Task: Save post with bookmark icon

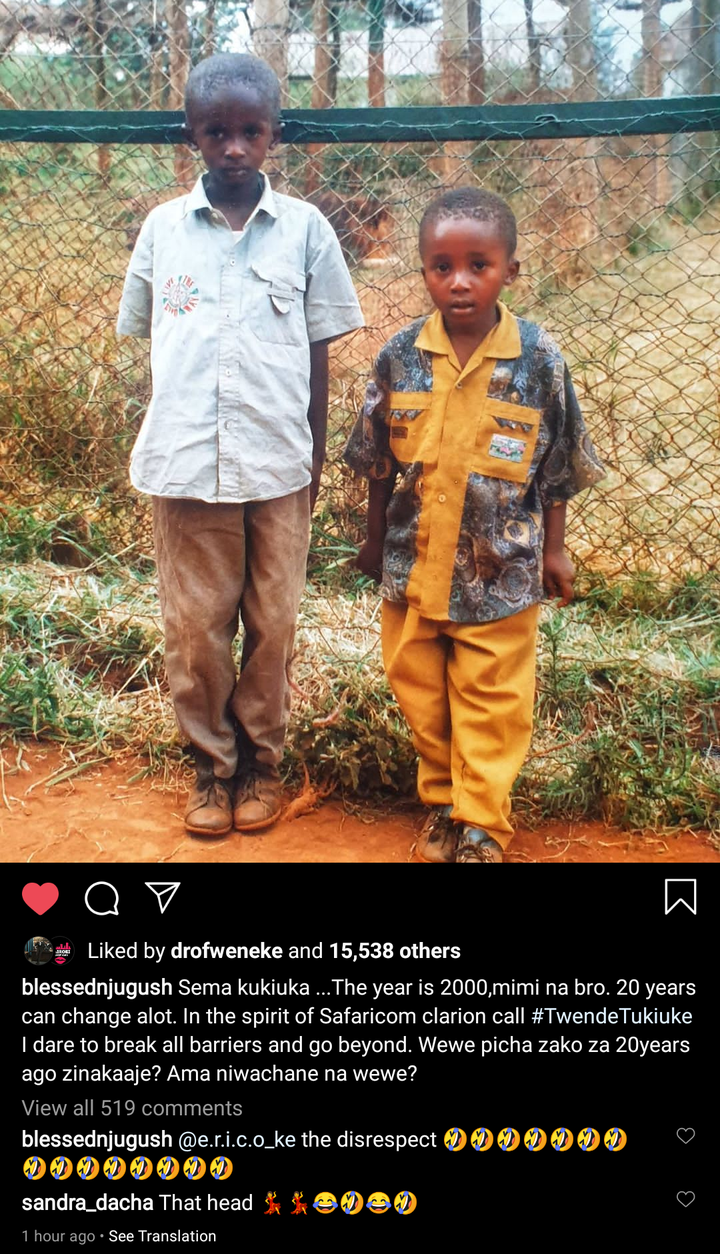Action: (x=680, y=897)
